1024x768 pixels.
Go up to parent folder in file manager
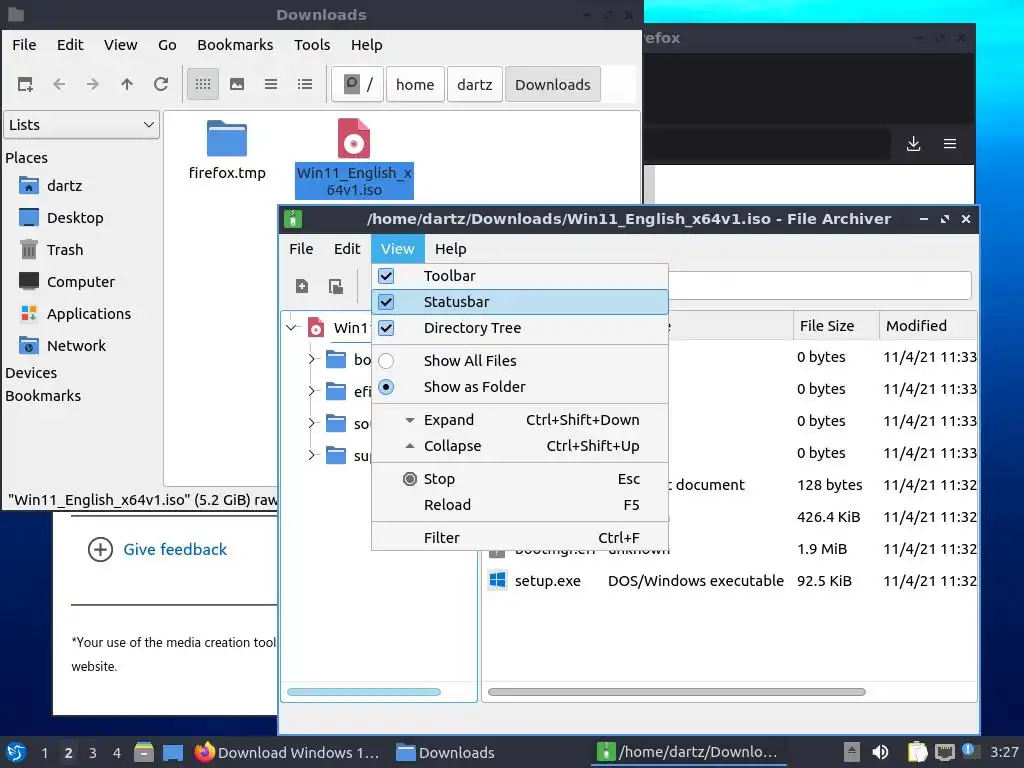point(127,84)
